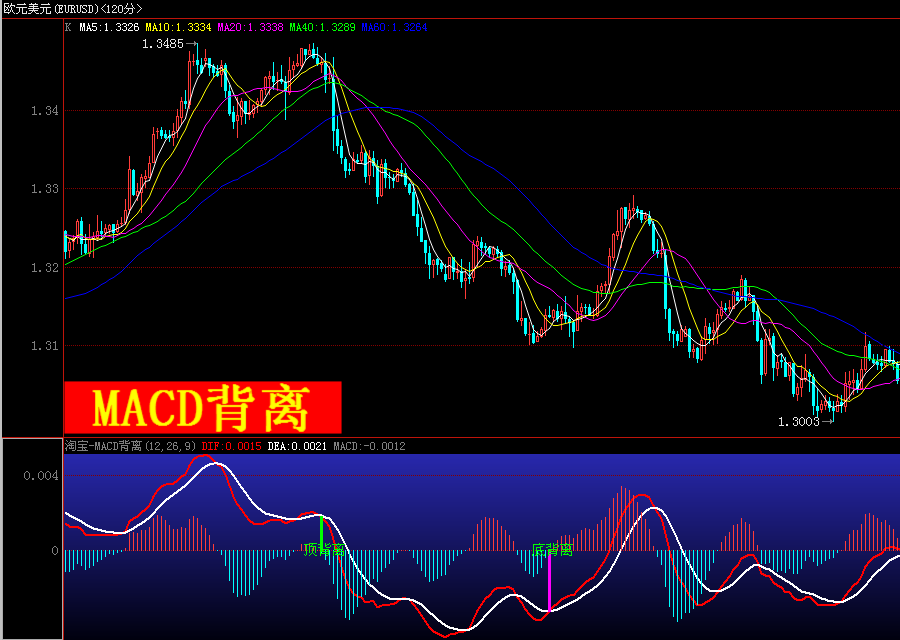Click the green 底背离 divergence label
The width and height of the screenshot is (900, 640).
[552, 550]
